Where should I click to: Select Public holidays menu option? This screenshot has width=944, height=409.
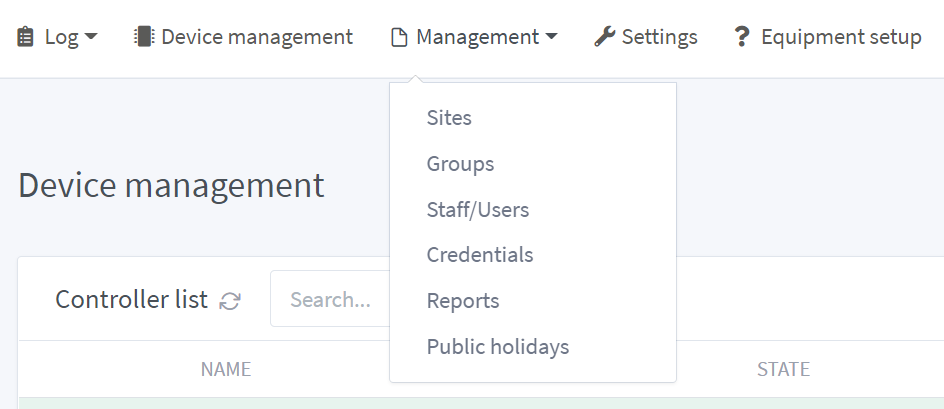point(497,347)
